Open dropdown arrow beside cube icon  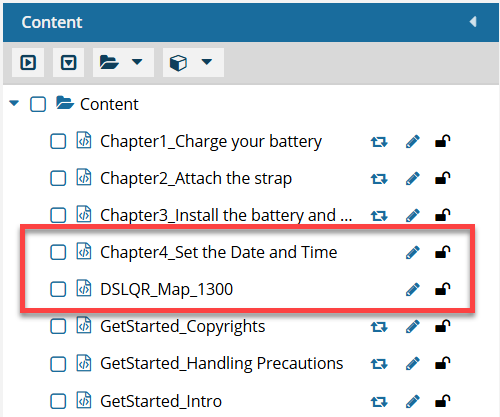207,62
